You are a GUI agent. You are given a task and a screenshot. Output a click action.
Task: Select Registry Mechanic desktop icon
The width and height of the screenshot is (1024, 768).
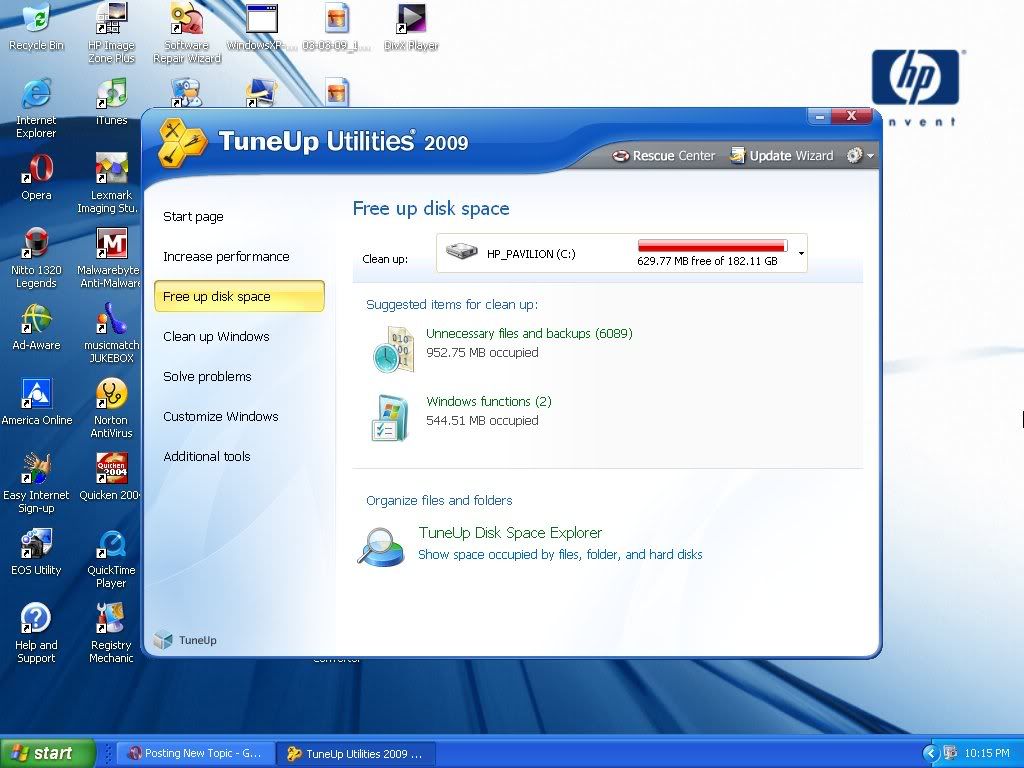[x=111, y=633]
